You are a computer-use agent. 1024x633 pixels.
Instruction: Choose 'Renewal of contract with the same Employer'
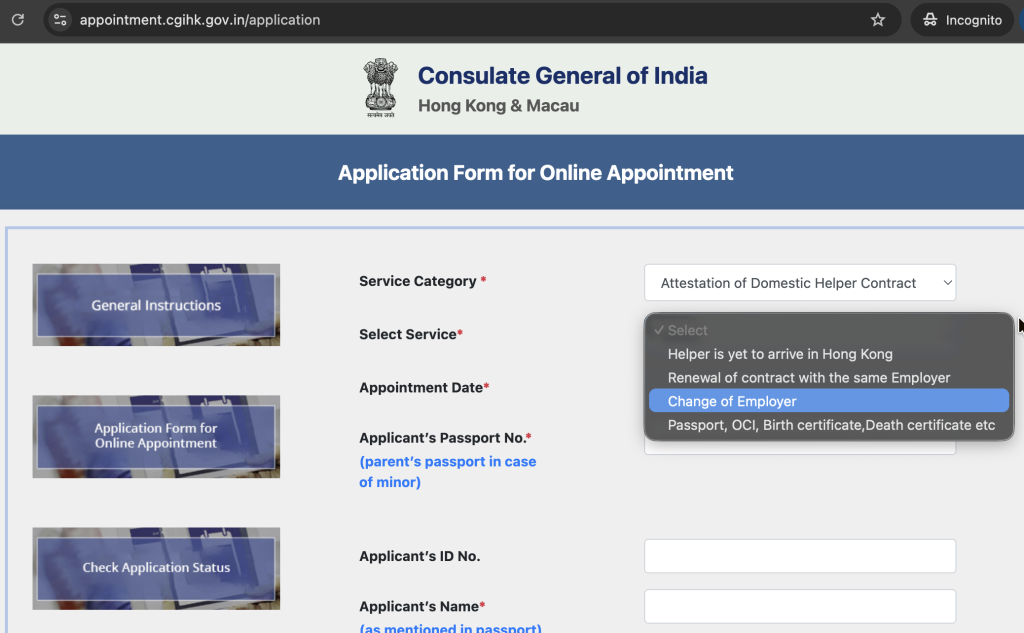tap(808, 378)
